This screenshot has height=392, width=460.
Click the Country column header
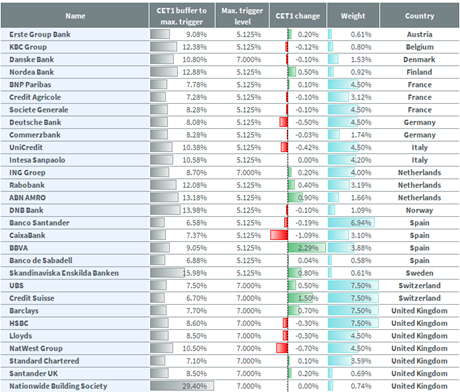[419, 16]
